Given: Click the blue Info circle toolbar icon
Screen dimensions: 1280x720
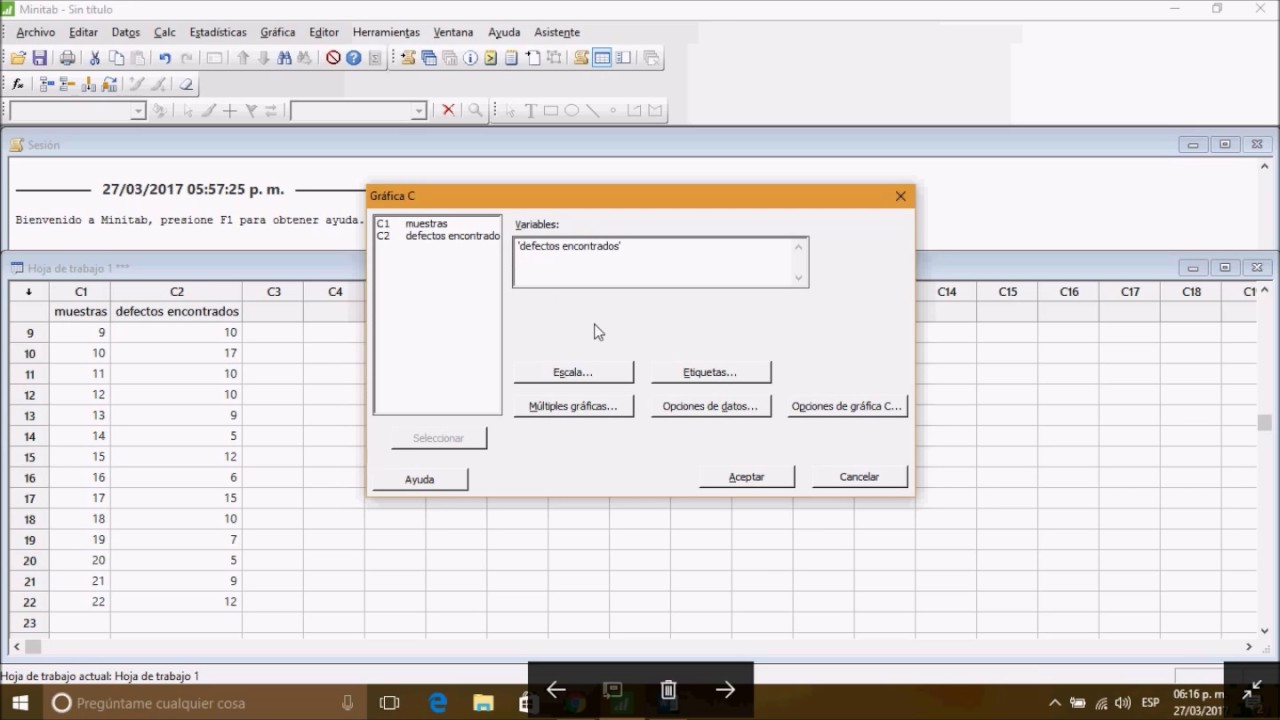Looking at the screenshot, I should [x=470, y=58].
